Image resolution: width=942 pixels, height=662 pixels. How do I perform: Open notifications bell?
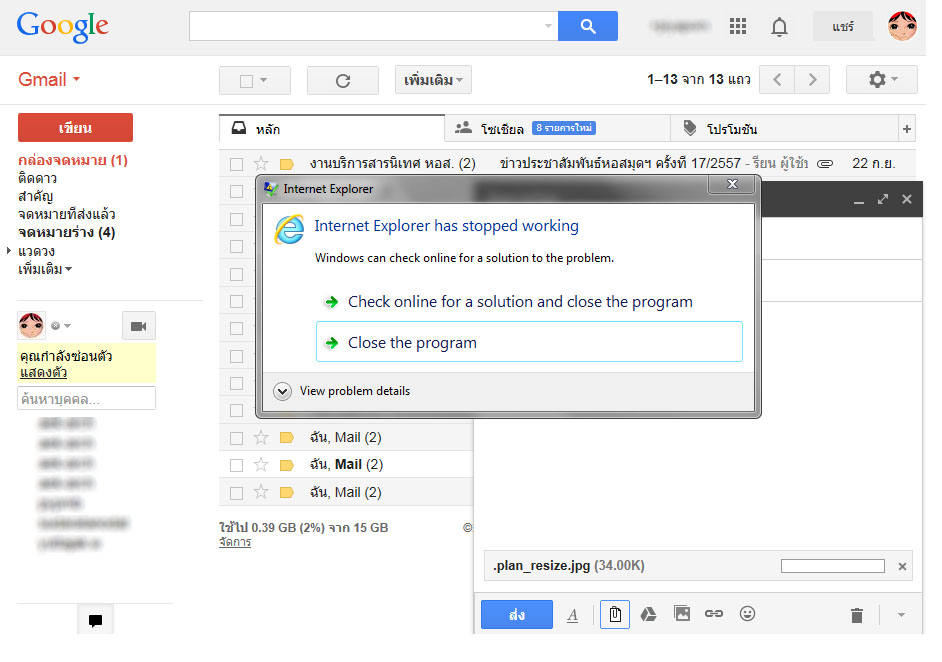click(779, 26)
